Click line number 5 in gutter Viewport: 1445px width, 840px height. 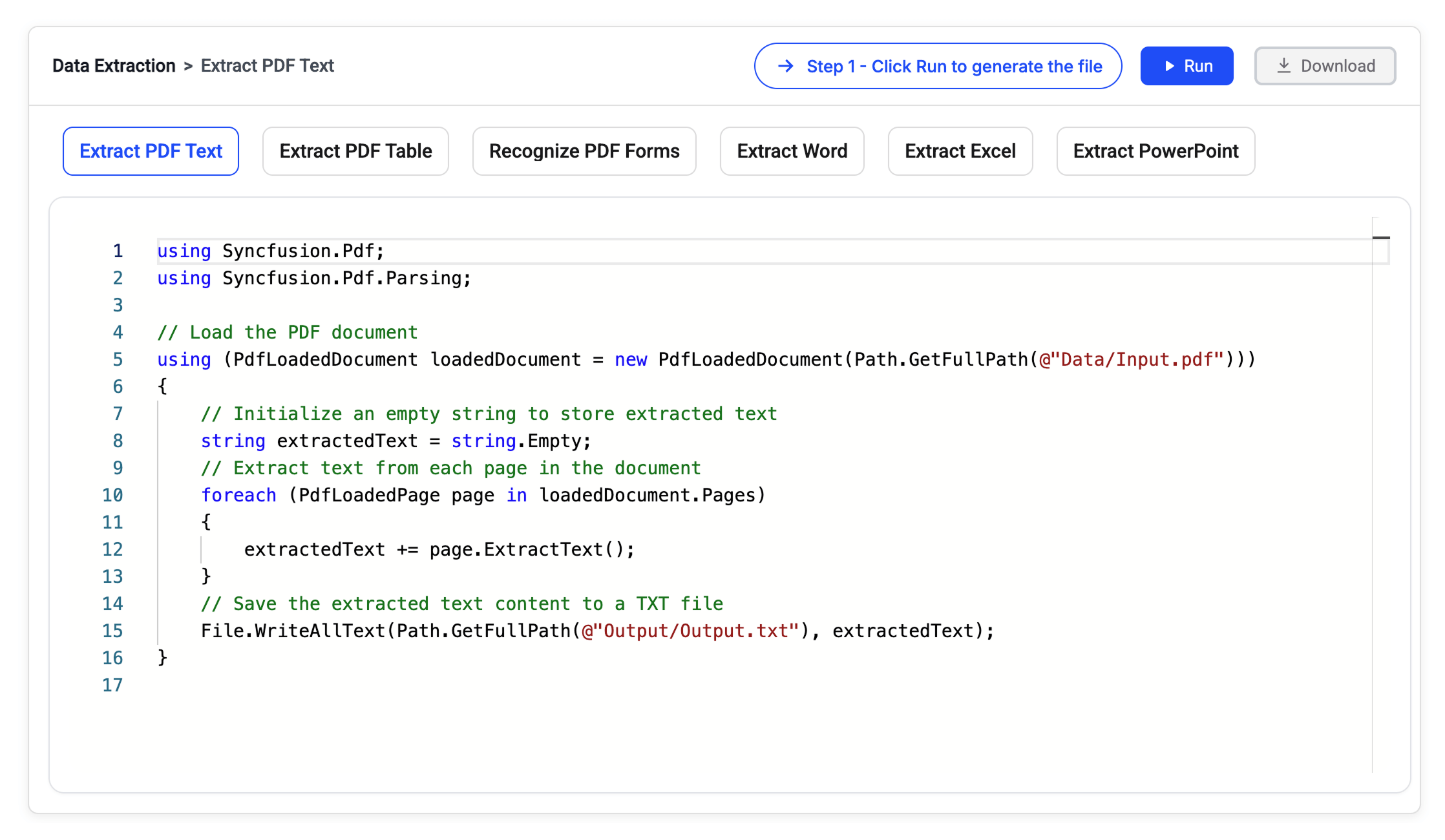pos(118,359)
